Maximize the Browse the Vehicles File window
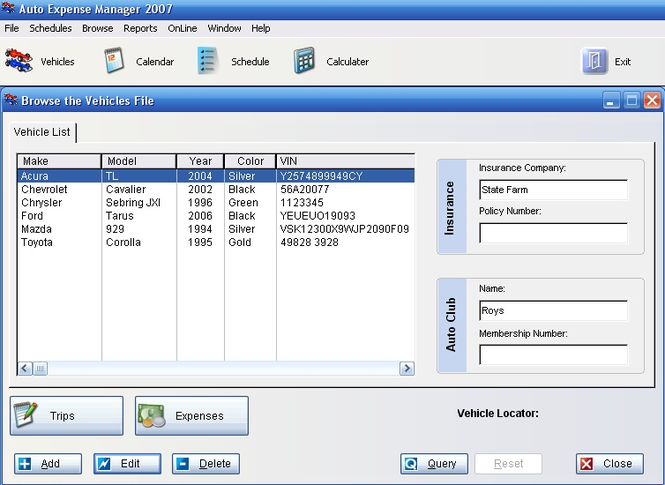Image resolution: width=665 pixels, height=485 pixels. pos(631,100)
